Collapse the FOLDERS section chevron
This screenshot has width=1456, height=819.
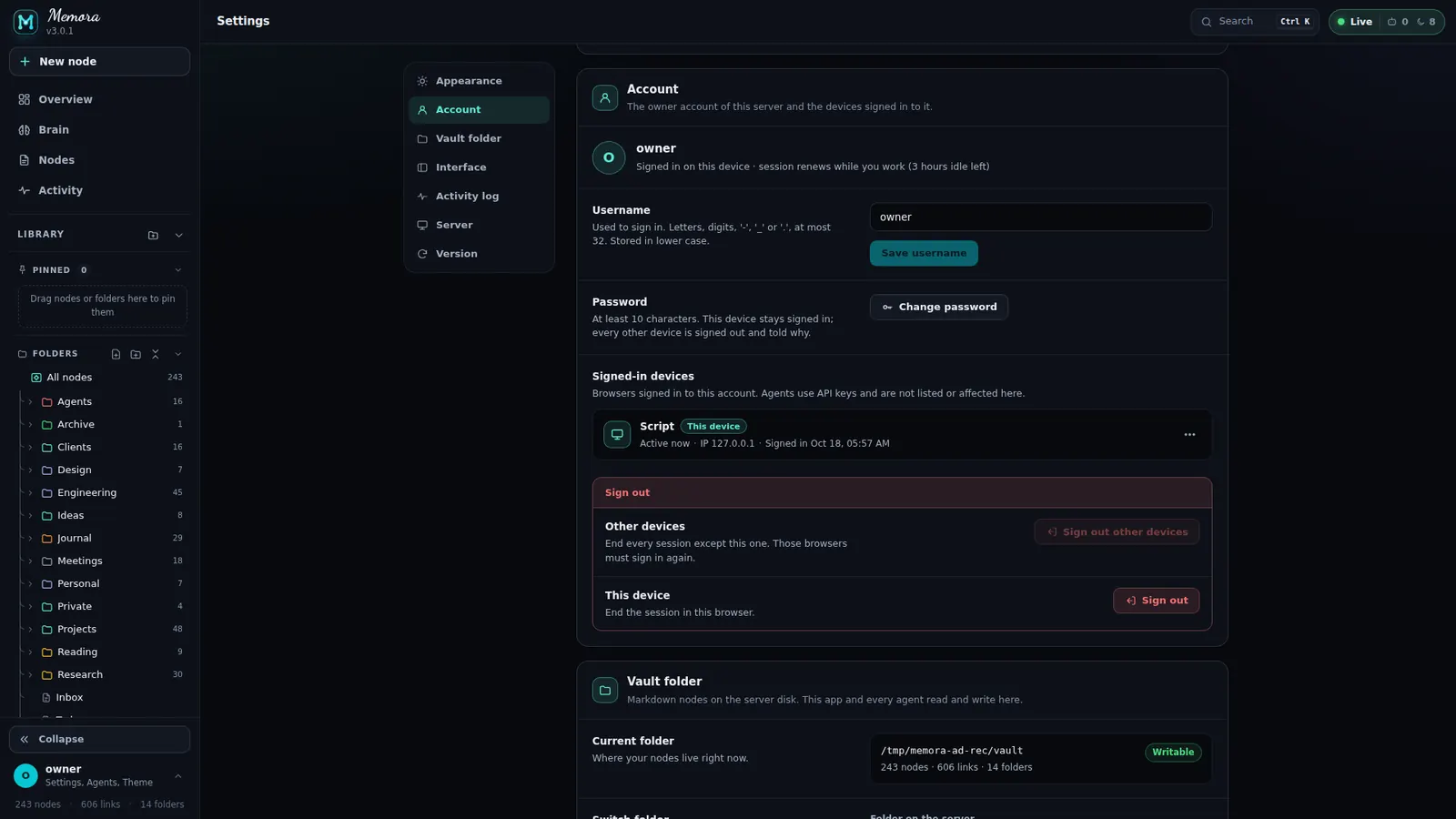[178, 354]
